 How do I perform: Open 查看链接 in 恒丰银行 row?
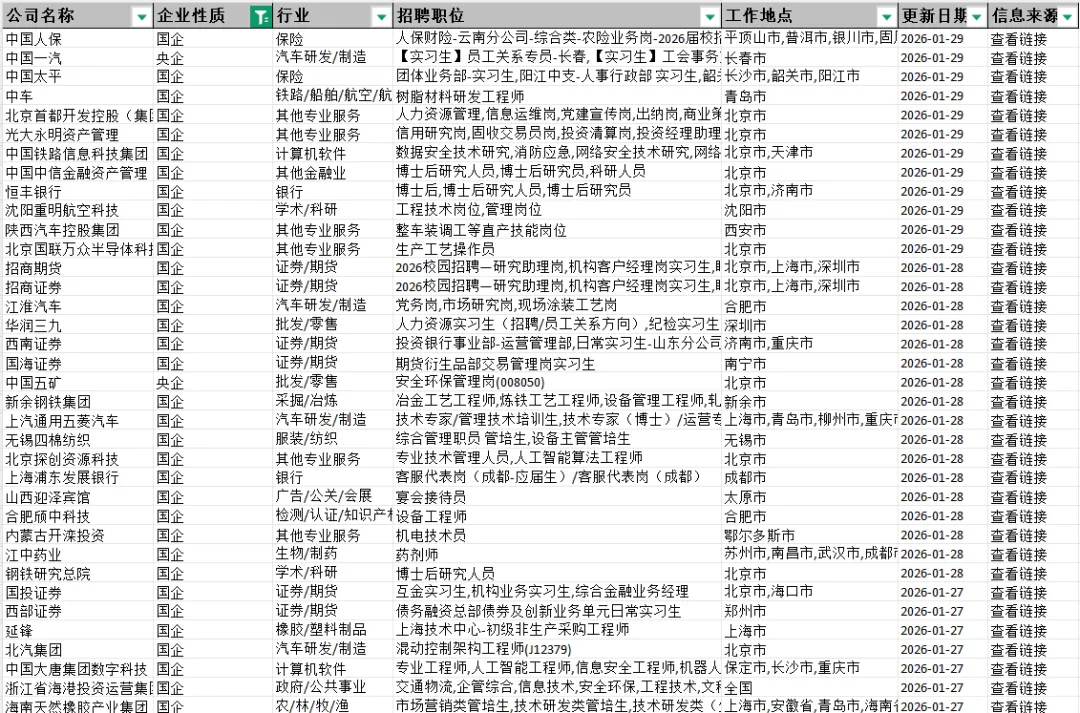[x=1018, y=192]
